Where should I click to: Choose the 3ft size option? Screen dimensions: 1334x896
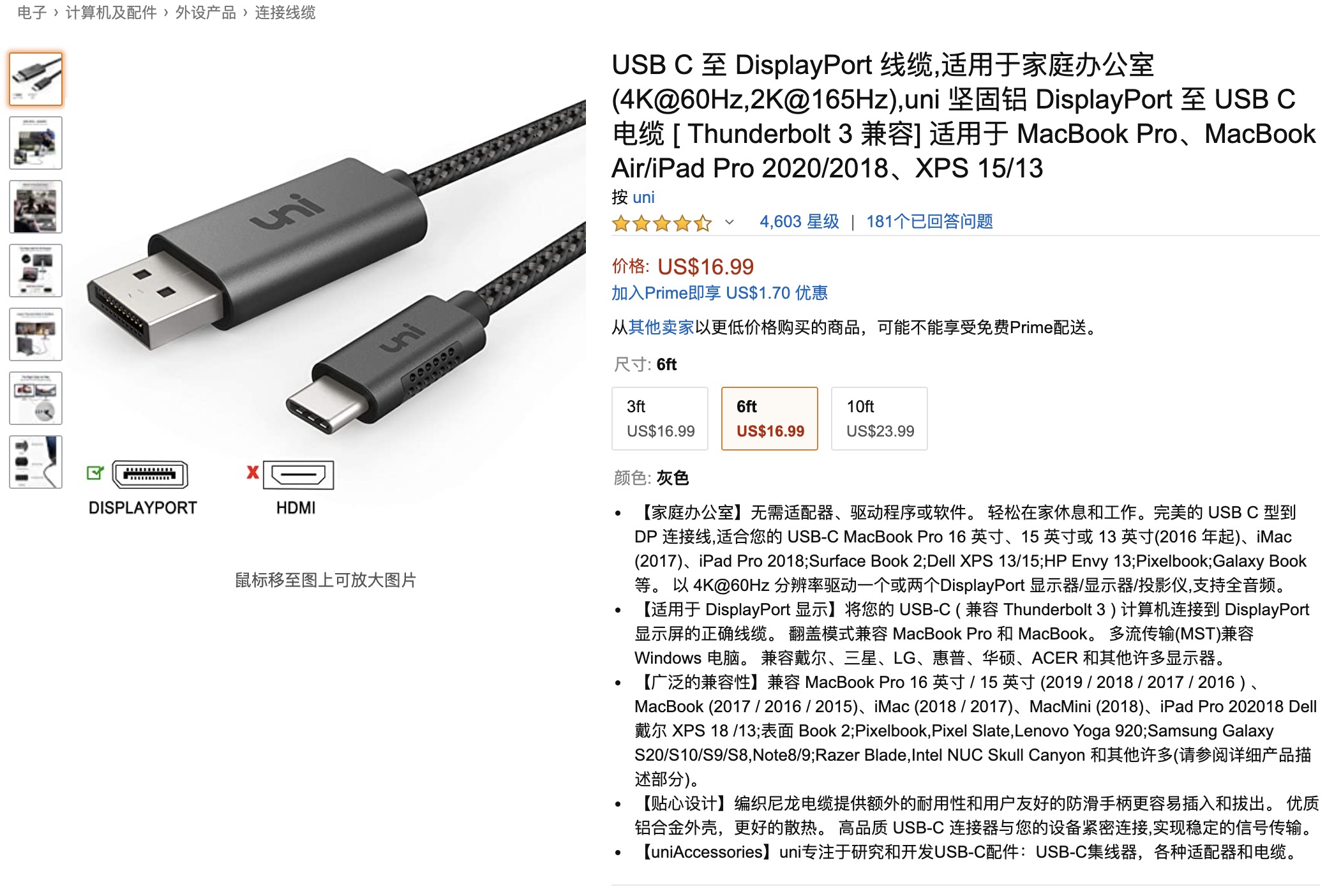(660, 419)
